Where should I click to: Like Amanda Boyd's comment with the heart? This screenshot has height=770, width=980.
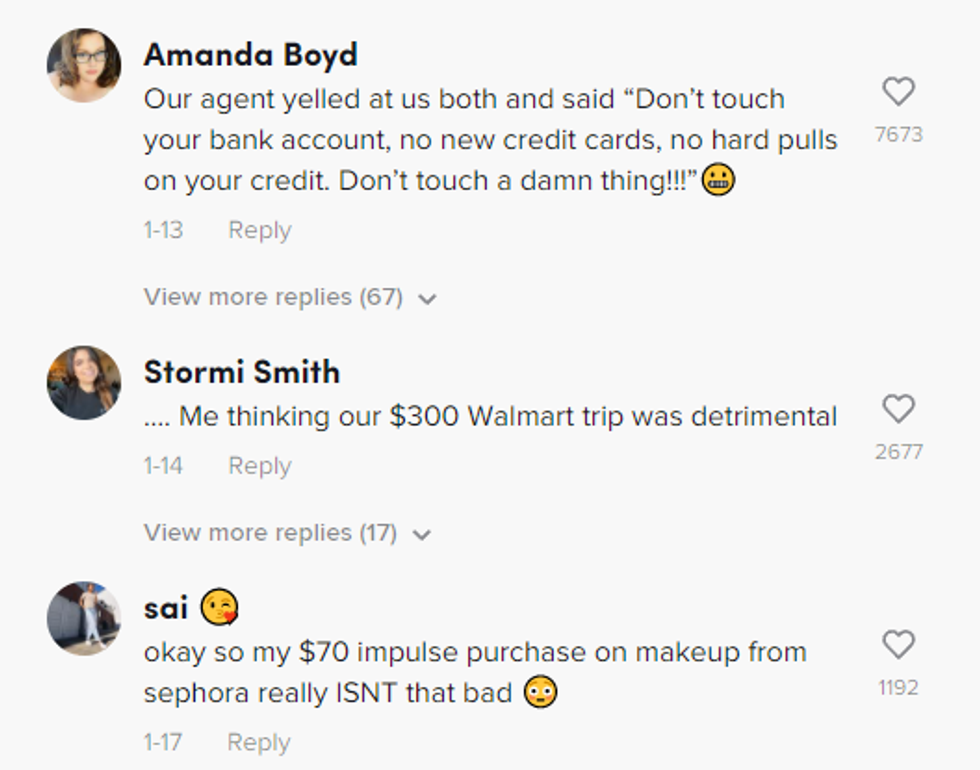click(898, 92)
